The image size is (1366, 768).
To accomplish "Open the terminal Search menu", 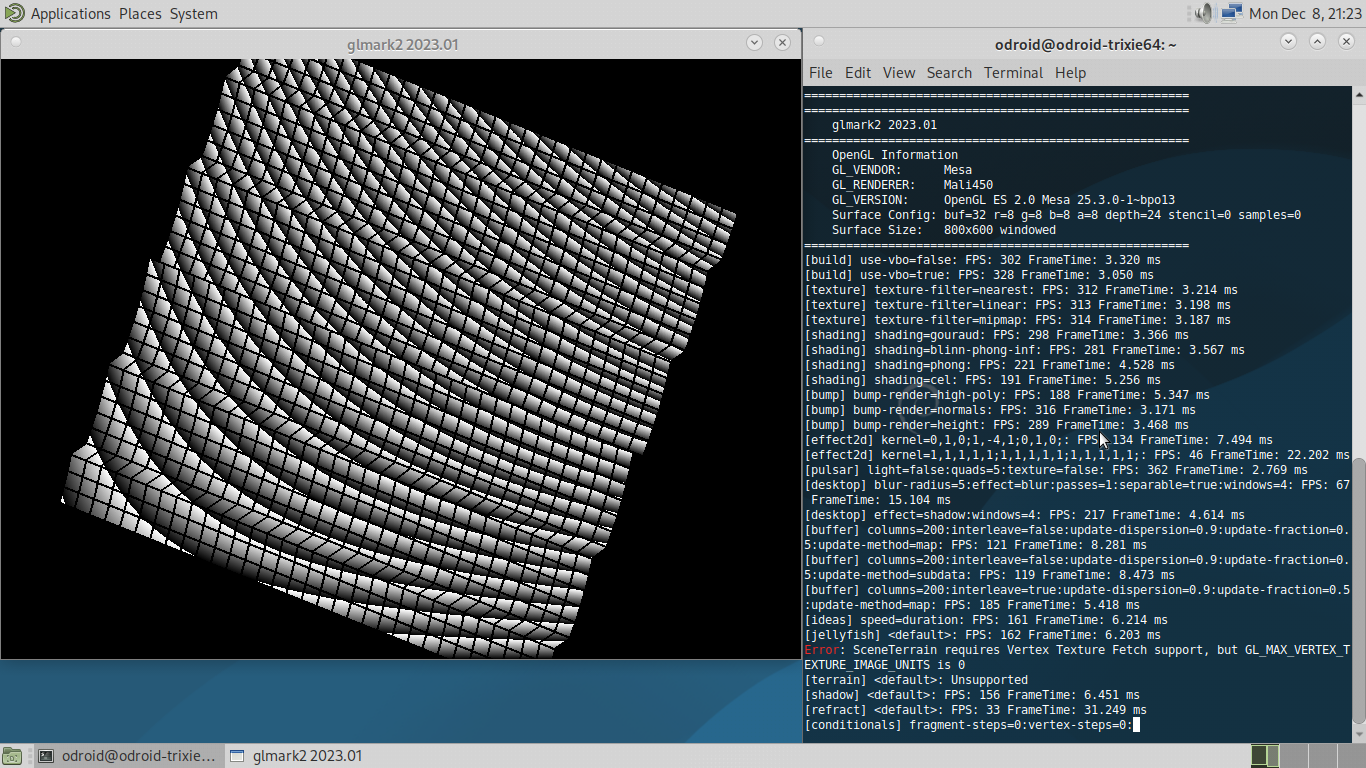I will [949, 73].
